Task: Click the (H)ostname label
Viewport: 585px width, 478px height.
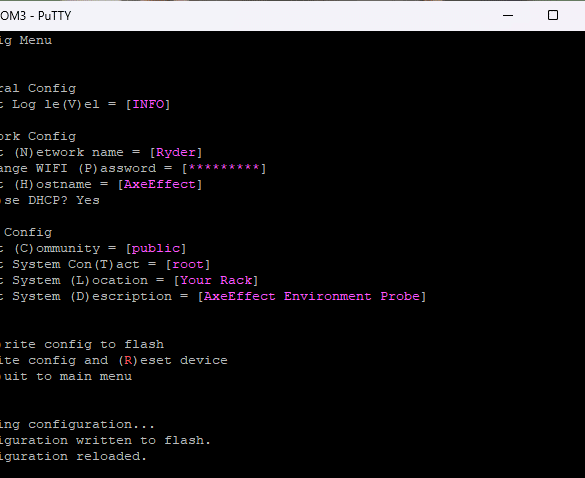Action: [53, 184]
